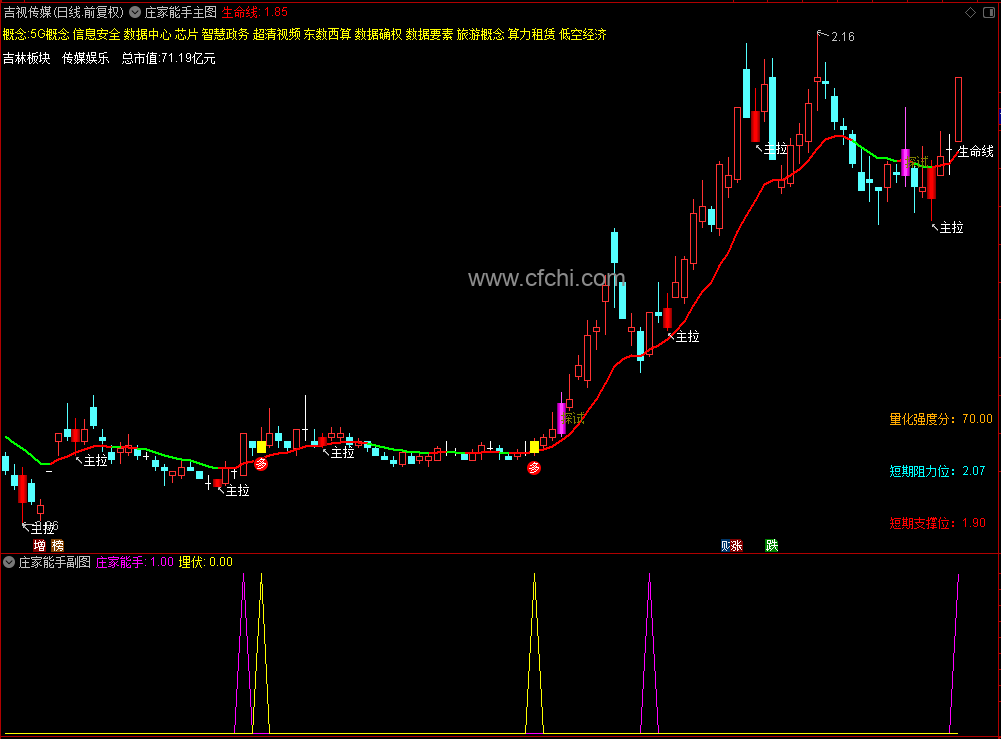Click the 吉林板块 region label

[27, 59]
